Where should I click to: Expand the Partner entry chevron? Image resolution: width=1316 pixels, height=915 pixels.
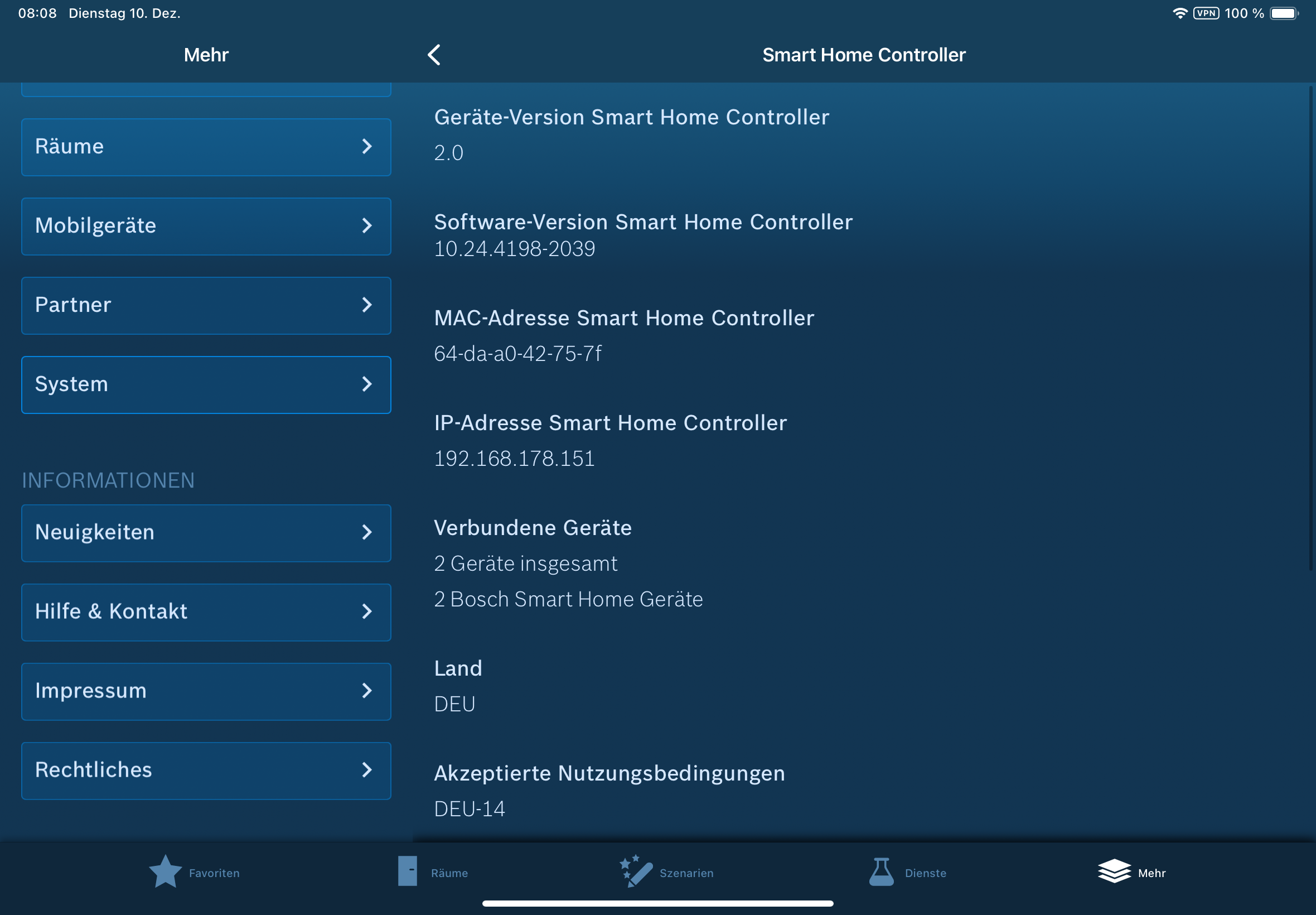tap(367, 305)
